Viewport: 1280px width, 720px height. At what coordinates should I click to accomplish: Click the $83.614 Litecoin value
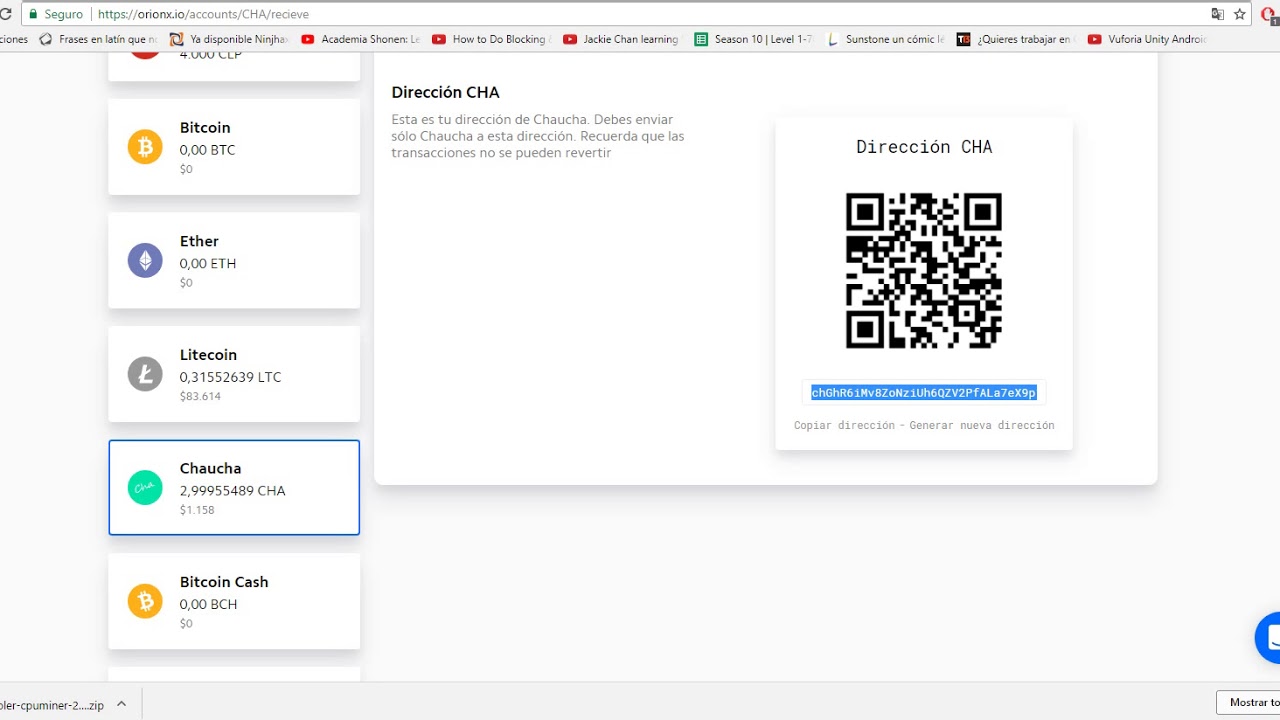tap(200, 396)
